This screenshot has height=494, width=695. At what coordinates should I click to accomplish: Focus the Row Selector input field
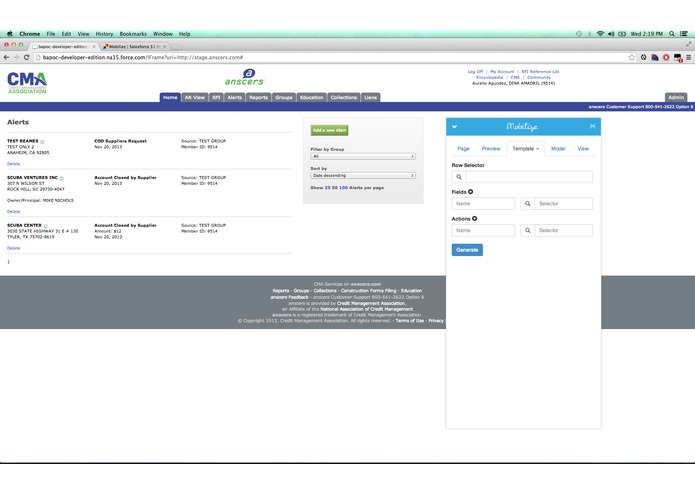click(x=529, y=177)
